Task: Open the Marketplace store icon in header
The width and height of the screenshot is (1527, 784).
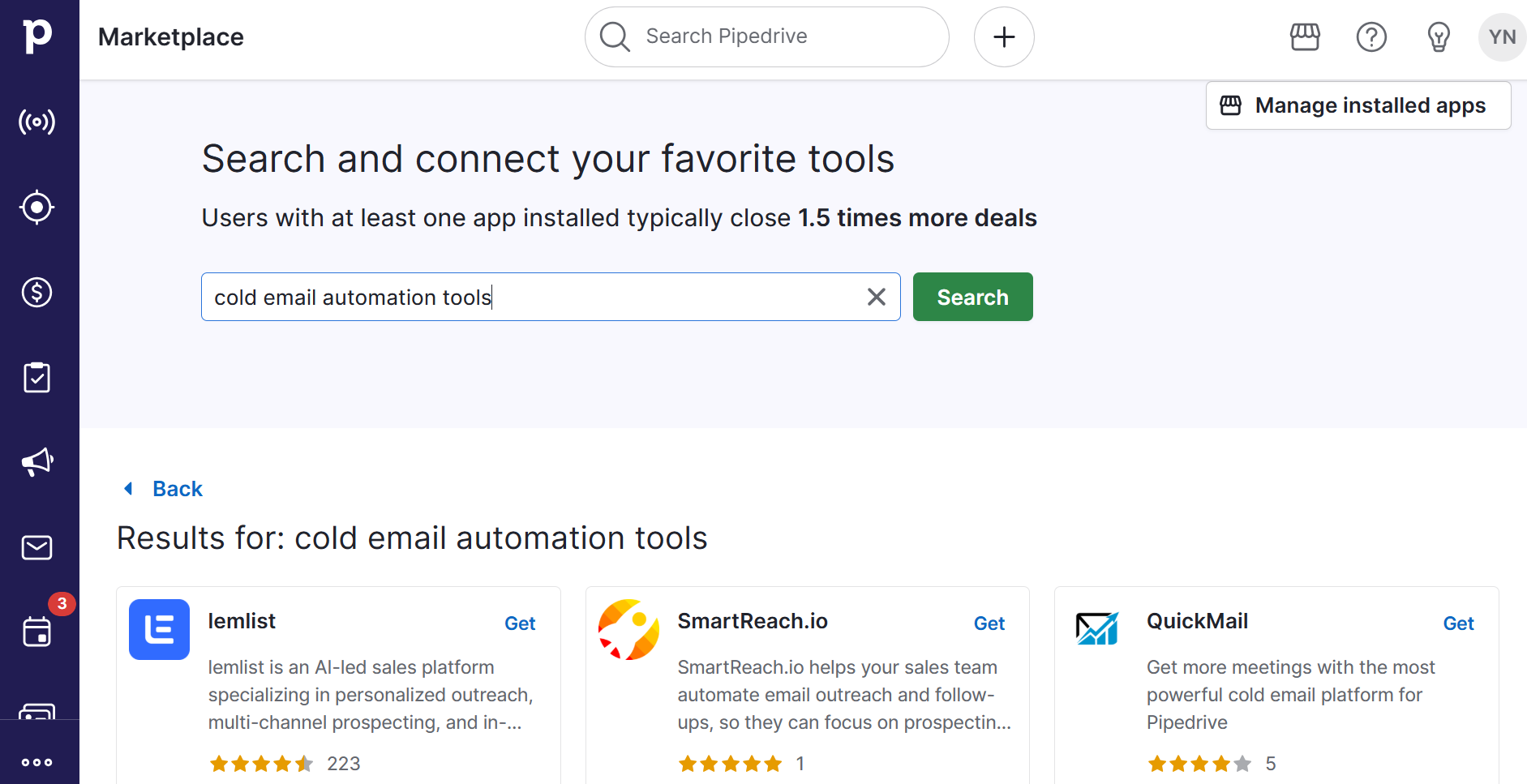Action: [x=1304, y=36]
